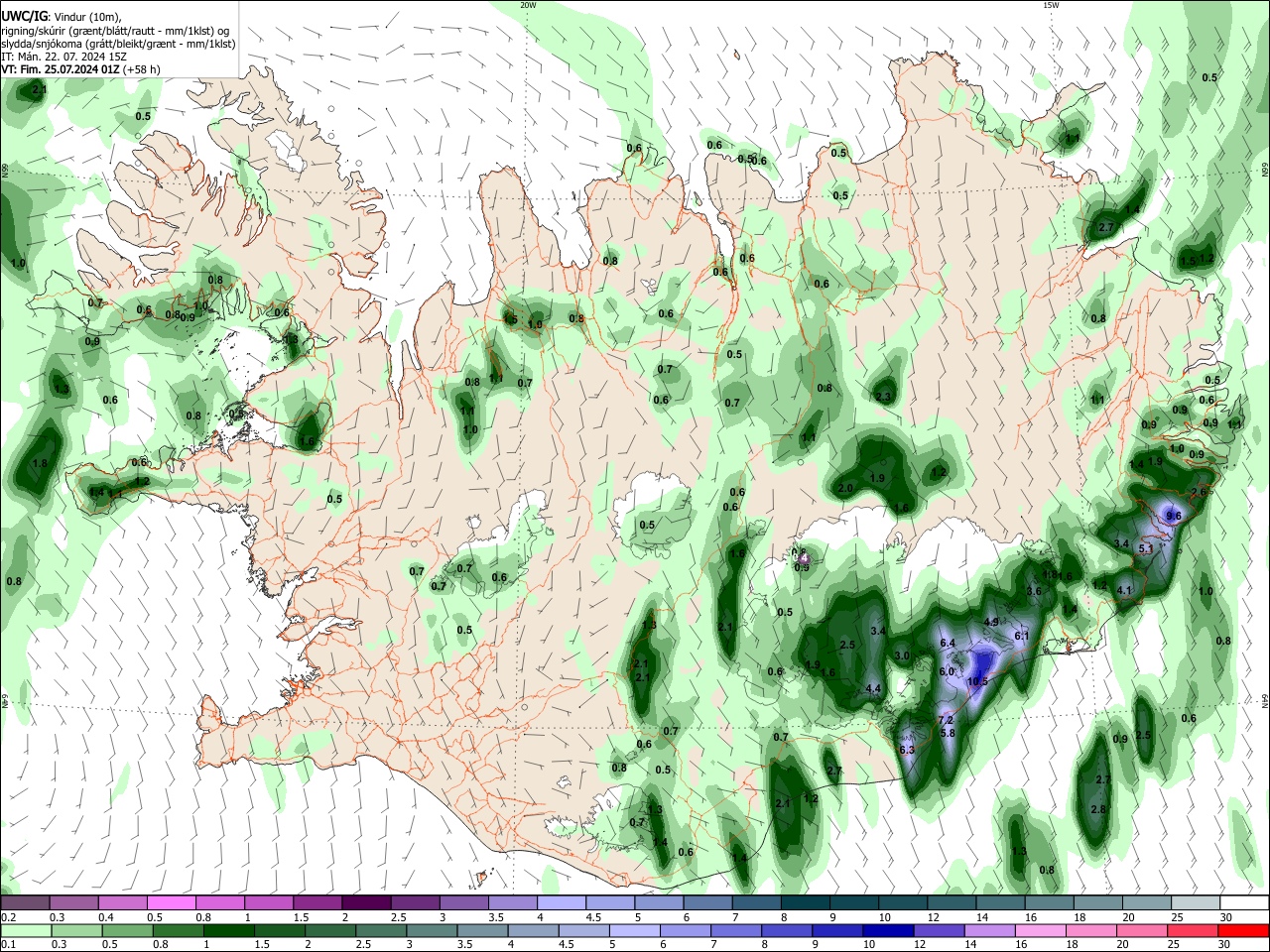Click the 4.9 precipitation value on the map
This screenshot has height=952, width=1270.
click(991, 622)
